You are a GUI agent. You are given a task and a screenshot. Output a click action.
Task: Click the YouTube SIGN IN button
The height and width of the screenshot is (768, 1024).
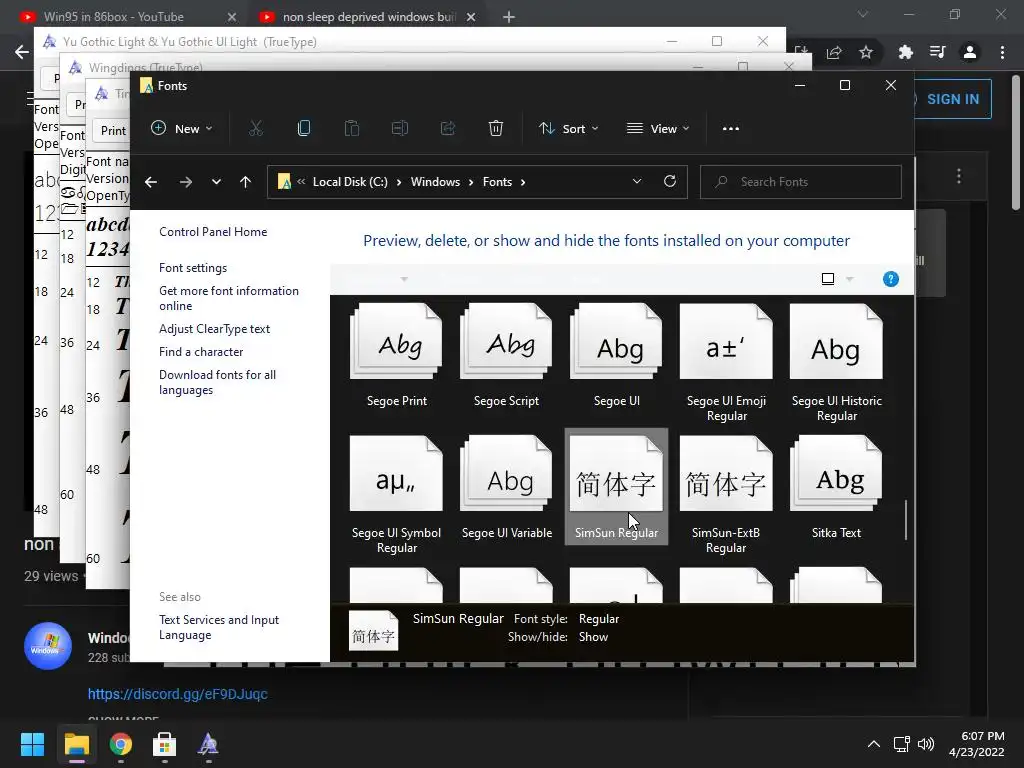(x=952, y=99)
